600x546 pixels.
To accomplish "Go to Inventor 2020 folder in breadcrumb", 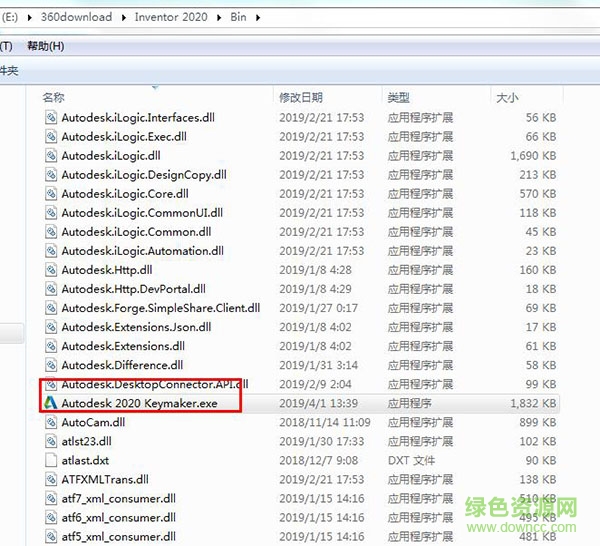I will pos(171,17).
